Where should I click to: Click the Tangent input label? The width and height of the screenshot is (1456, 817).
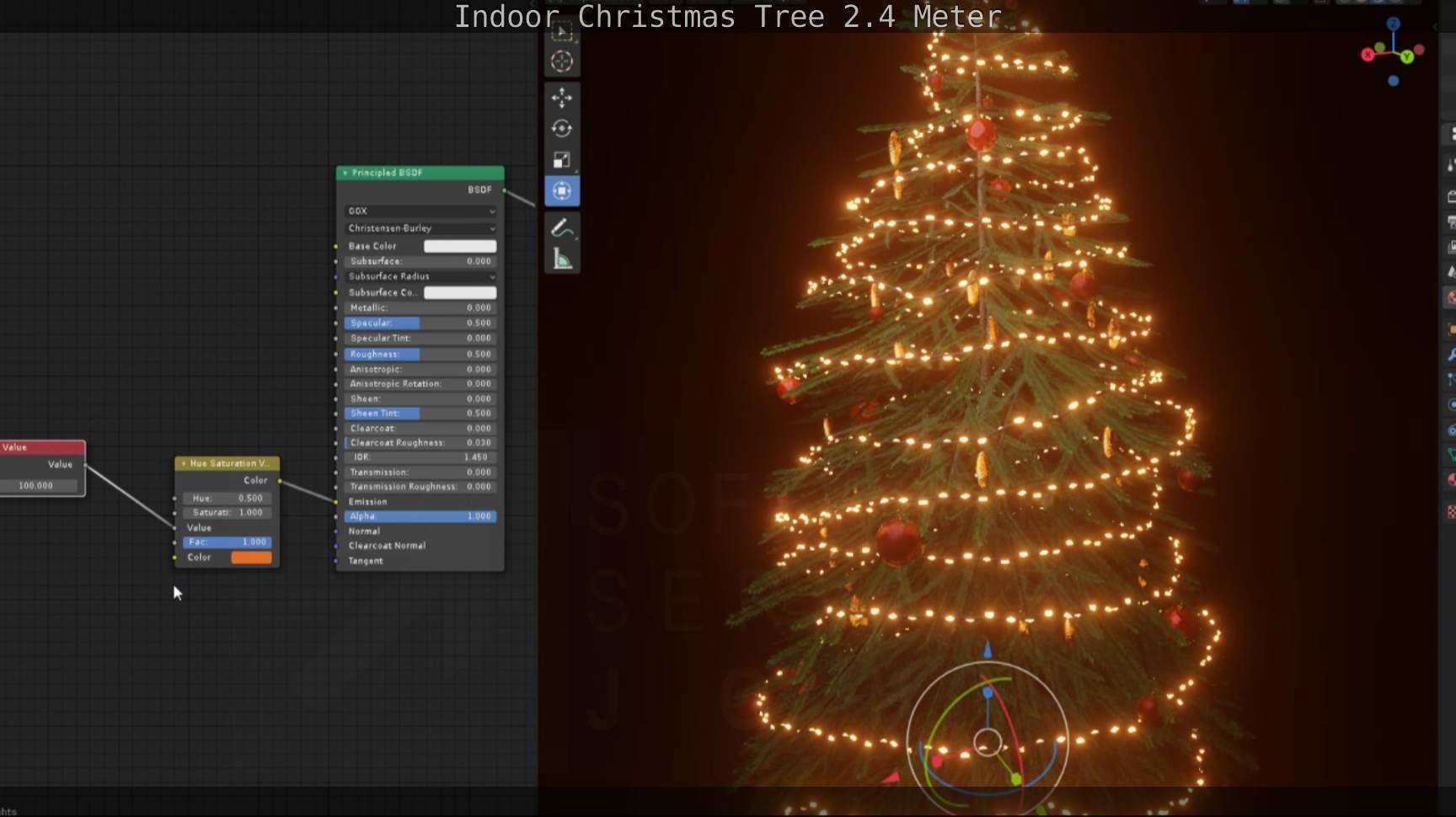[366, 561]
